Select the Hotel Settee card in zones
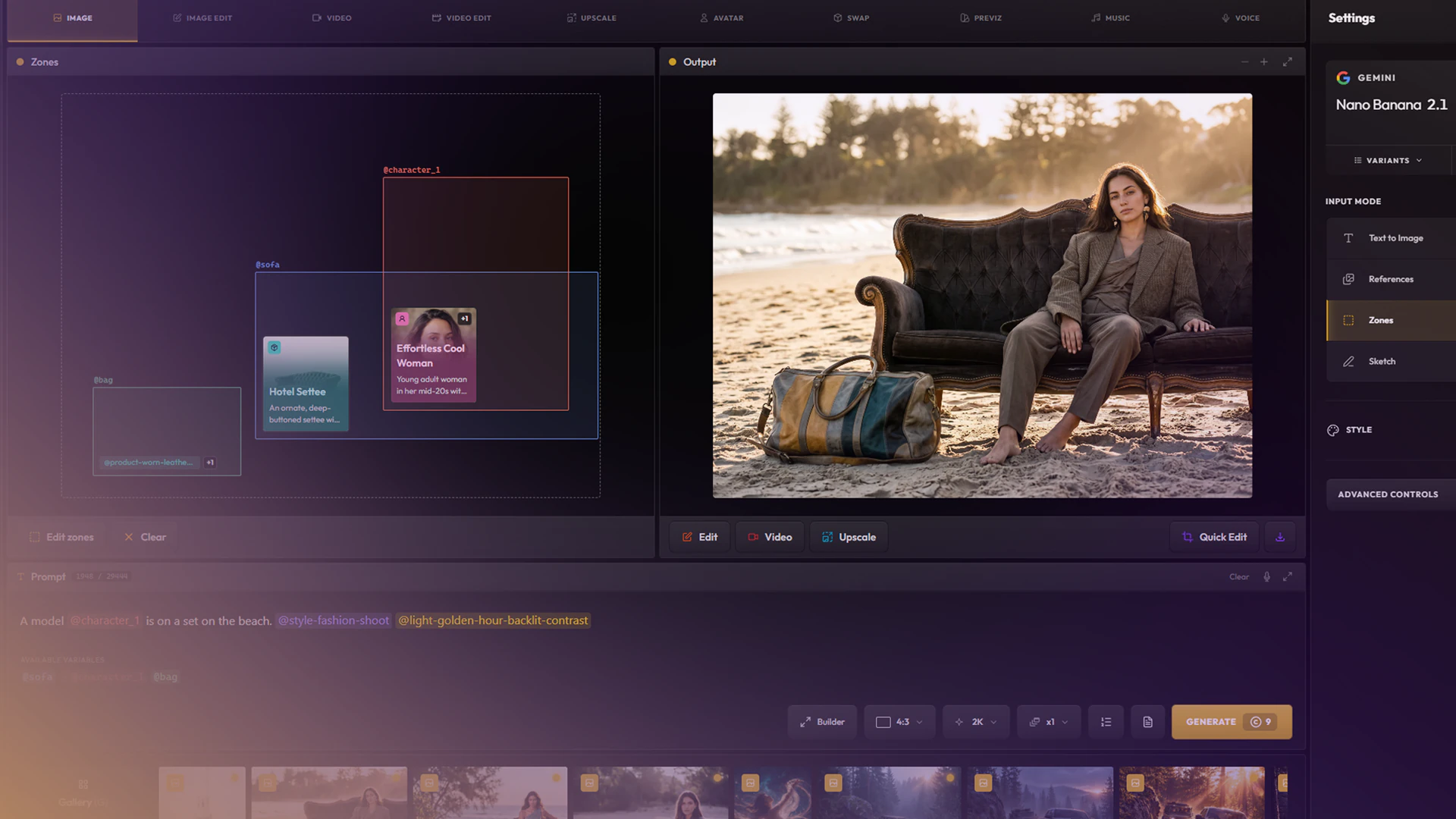 306,384
